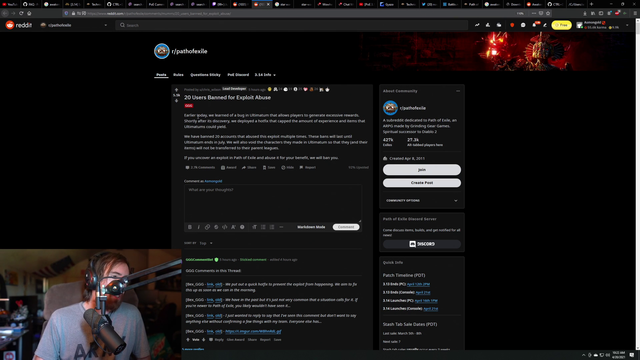
Task: Open the user account menu dropdown
Action: pos(603,25)
